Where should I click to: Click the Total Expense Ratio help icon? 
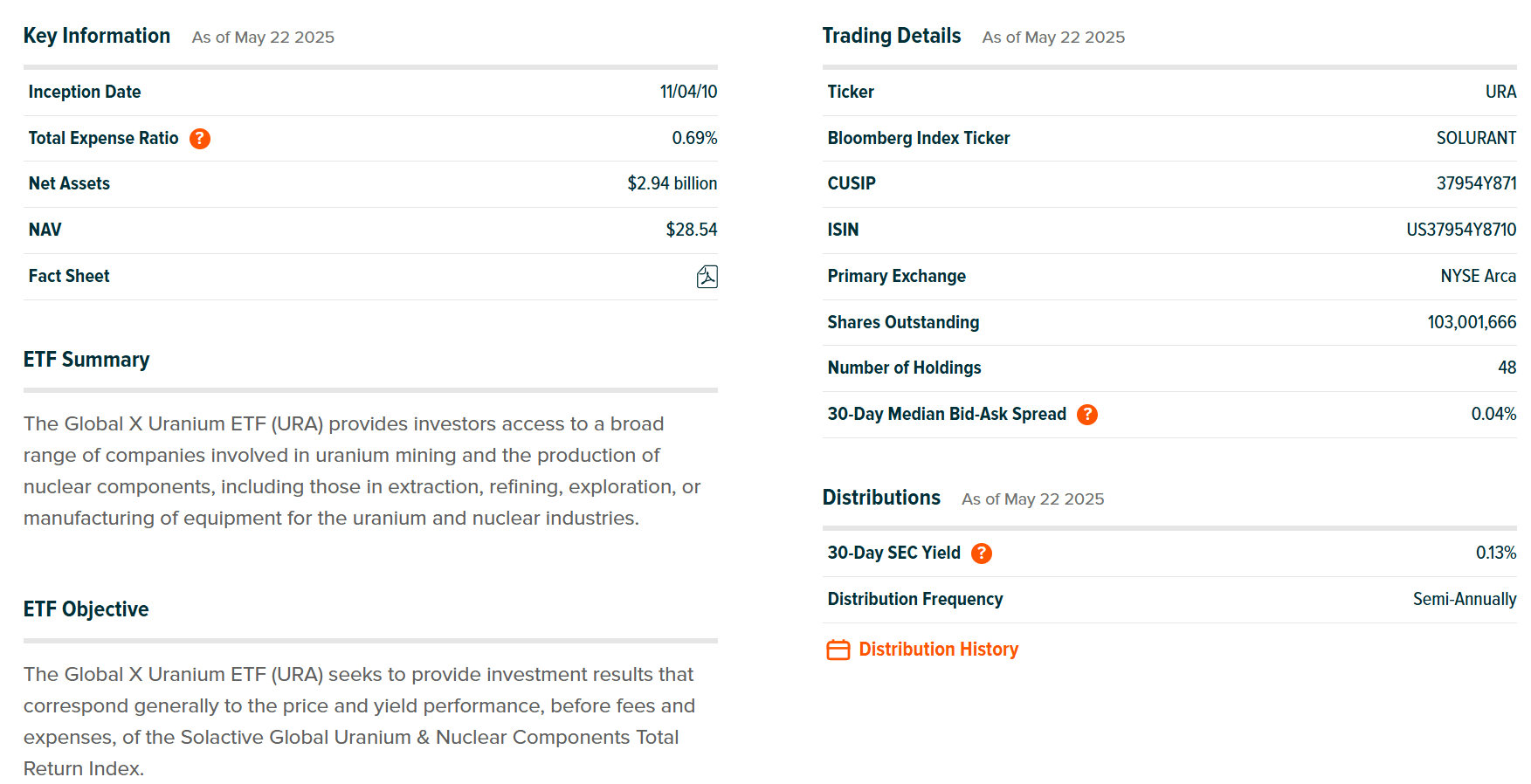pyautogui.click(x=200, y=139)
